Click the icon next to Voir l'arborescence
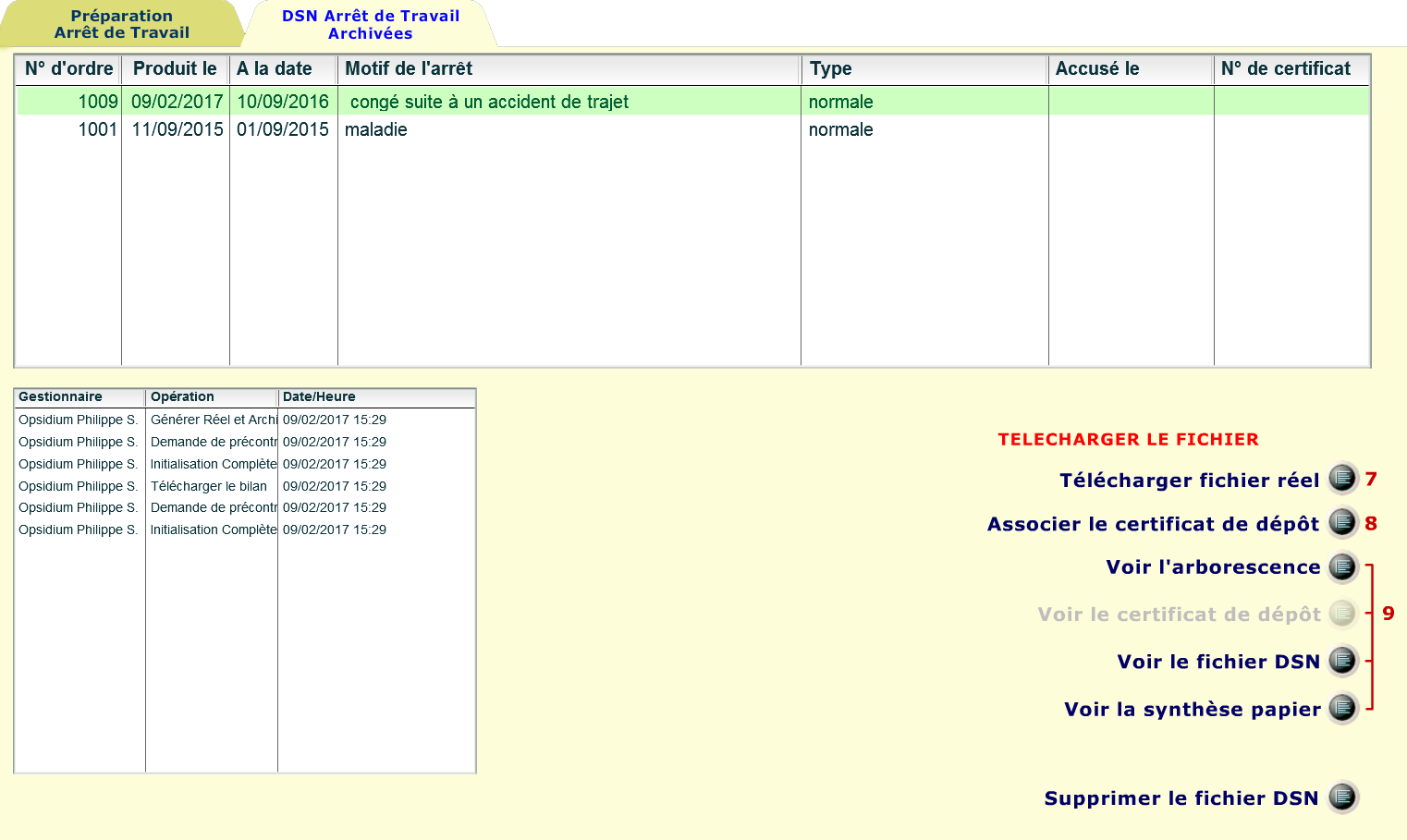Screen dimensions: 1407x840 point(1342,566)
